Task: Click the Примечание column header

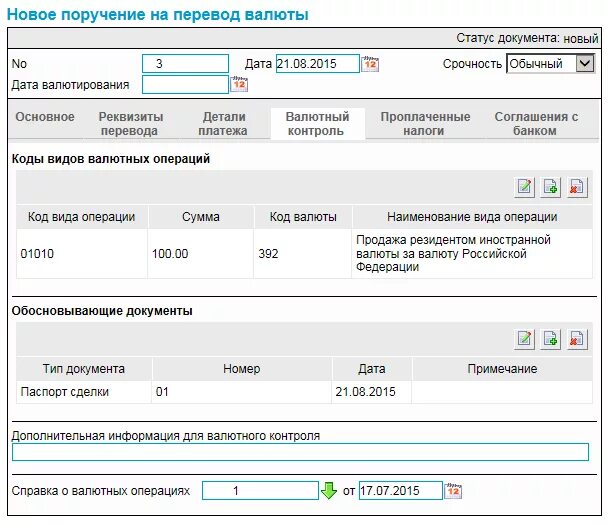Action: [x=502, y=369]
